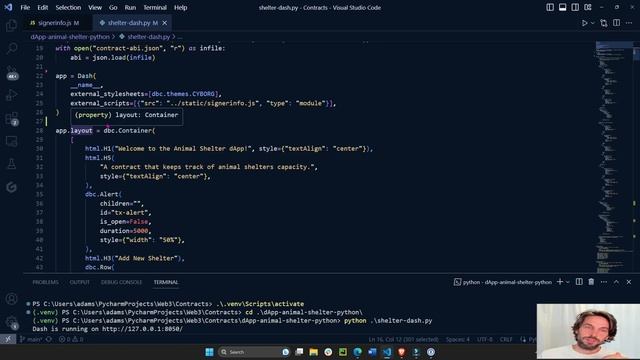This screenshot has width=640, height=360.
Task: Open the Testing flask view
Action: pos(11,164)
